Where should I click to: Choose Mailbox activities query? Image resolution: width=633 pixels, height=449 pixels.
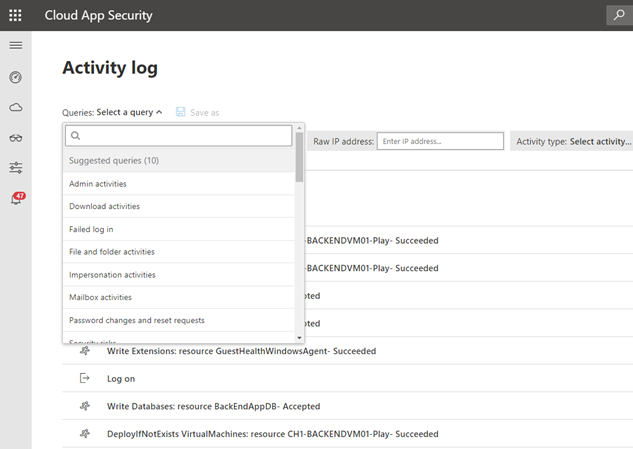click(x=100, y=297)
